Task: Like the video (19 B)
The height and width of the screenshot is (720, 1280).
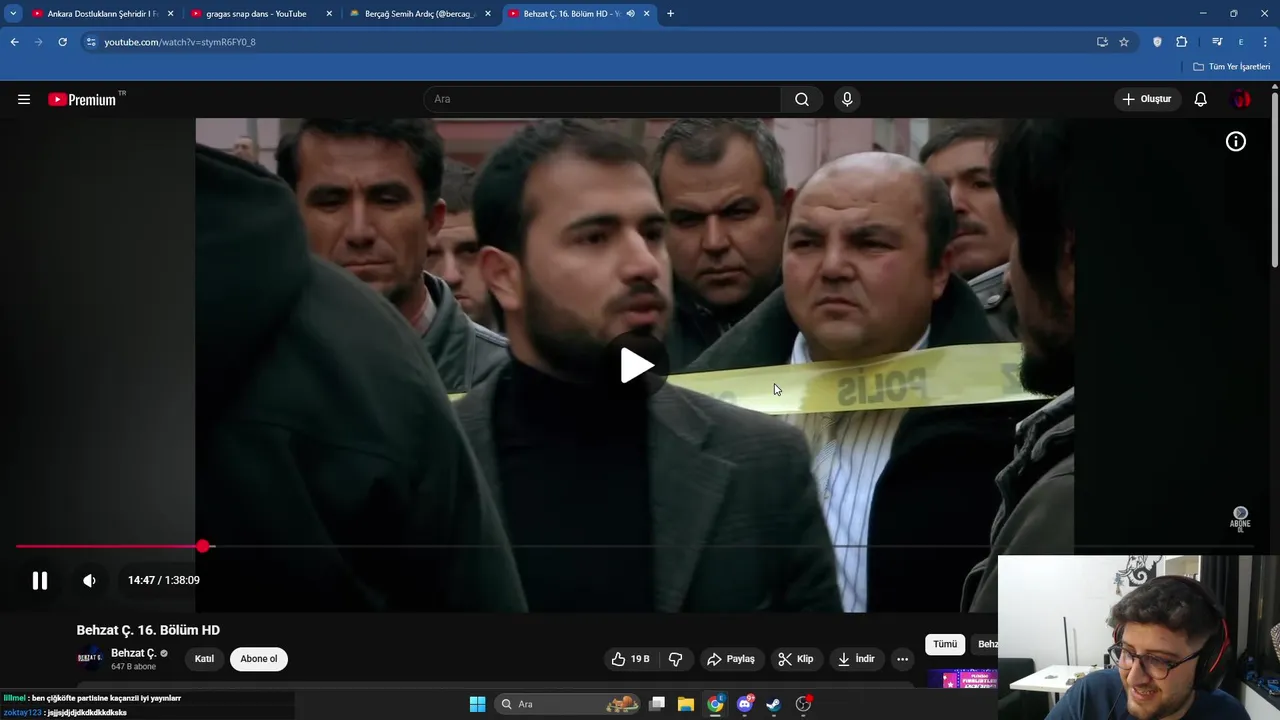Action: point(630,659)
